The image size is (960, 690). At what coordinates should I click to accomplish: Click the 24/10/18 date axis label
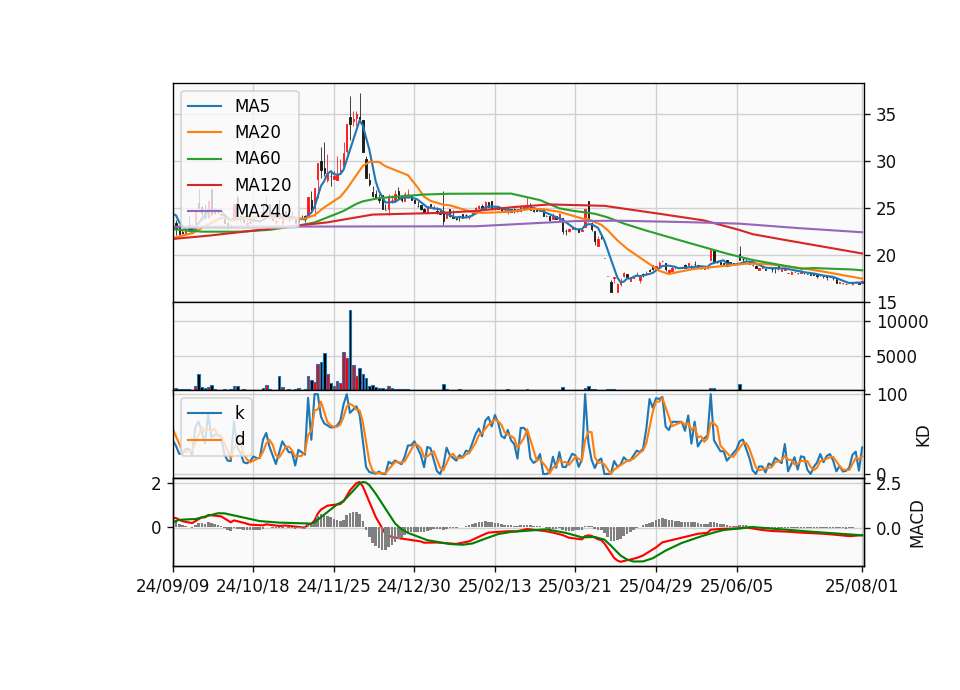coord(253,587)
